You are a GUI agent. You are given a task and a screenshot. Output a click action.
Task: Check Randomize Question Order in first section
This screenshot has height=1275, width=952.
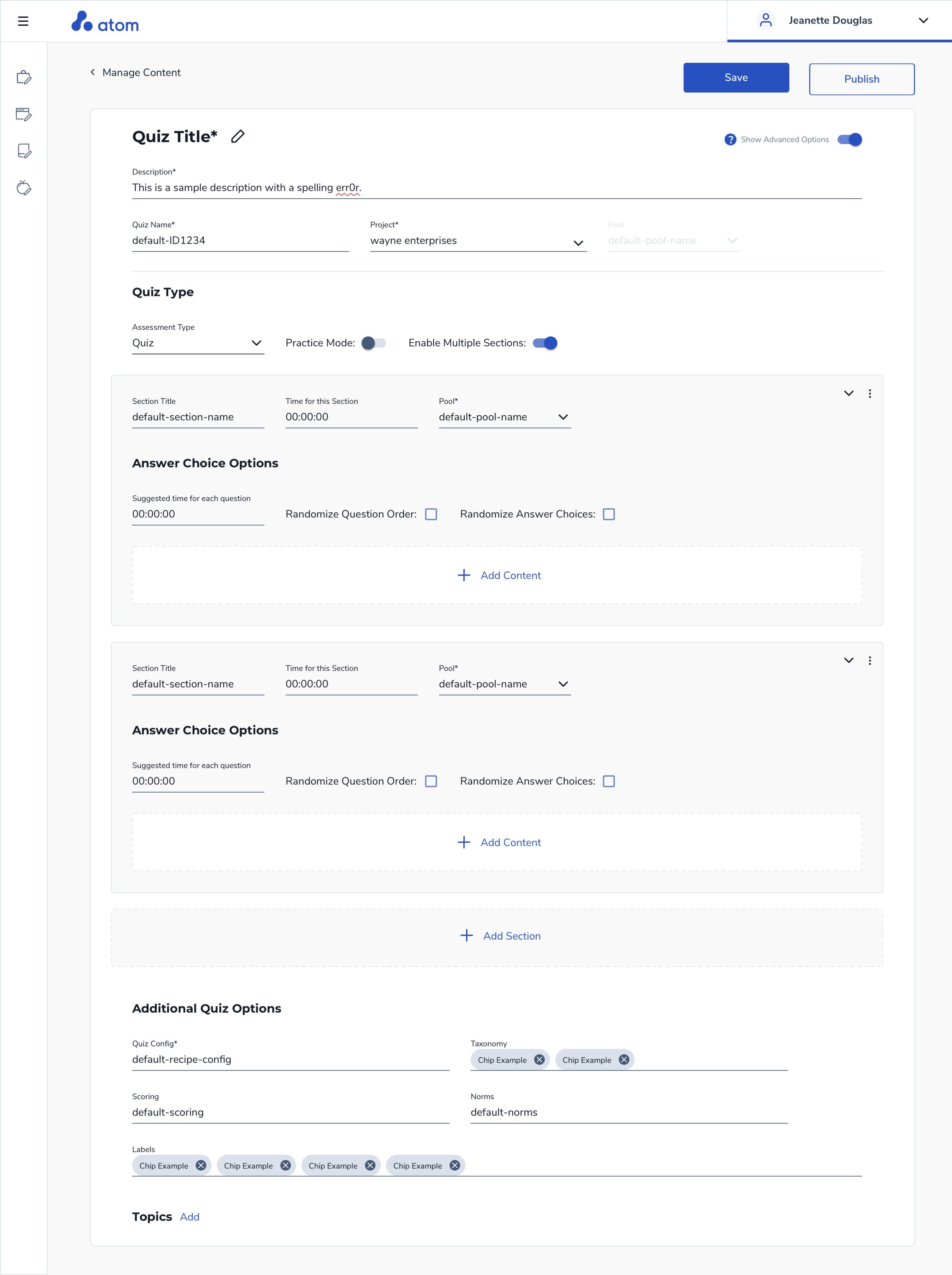click(x=431, y=514)
